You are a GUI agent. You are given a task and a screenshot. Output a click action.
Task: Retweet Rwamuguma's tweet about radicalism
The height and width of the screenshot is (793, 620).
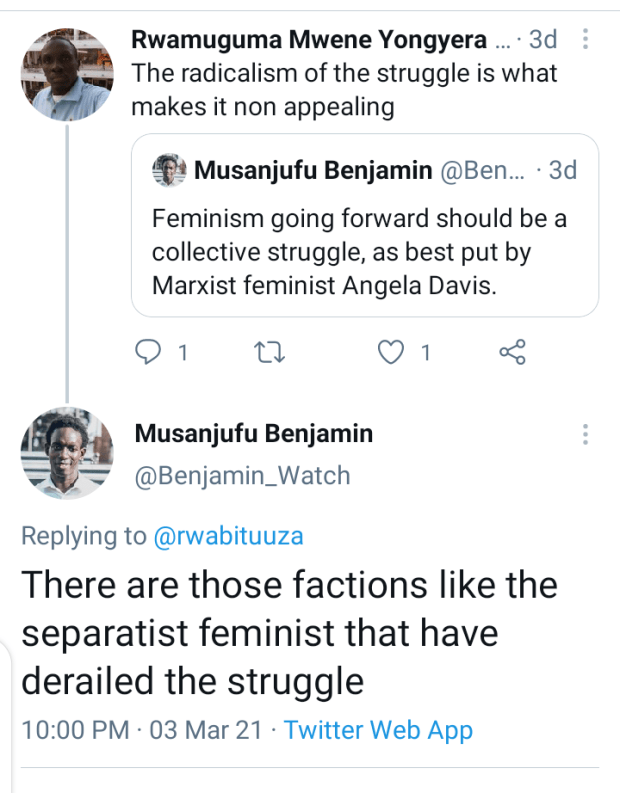[x=269, y=351]
